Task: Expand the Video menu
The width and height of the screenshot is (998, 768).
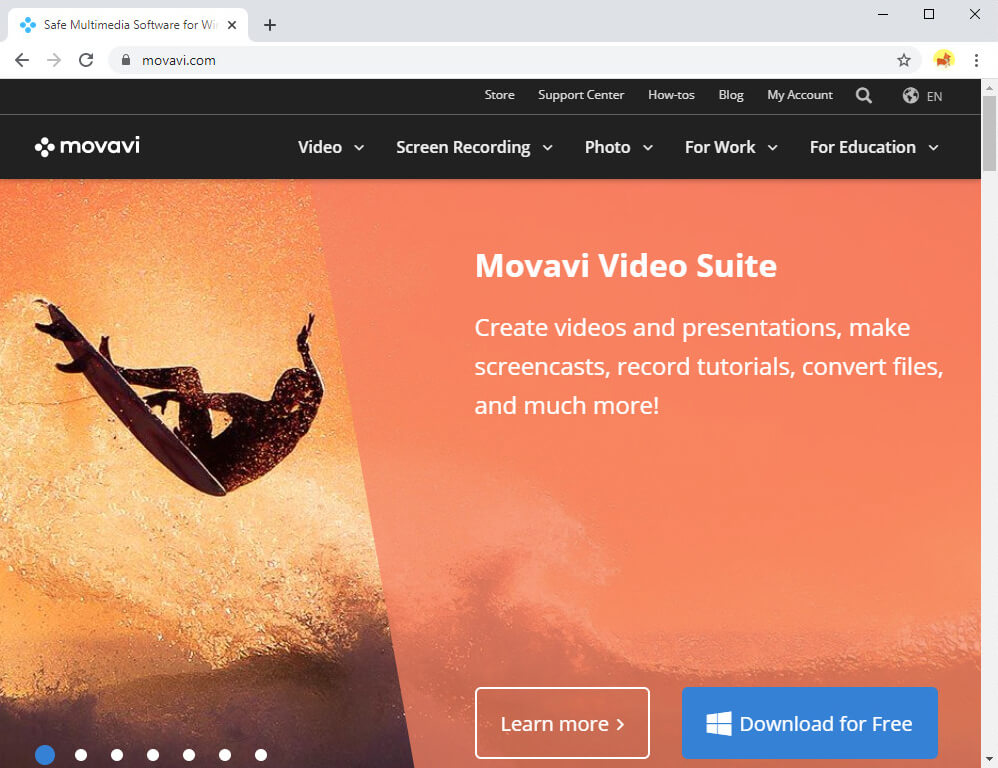Action: coord(331,147)
